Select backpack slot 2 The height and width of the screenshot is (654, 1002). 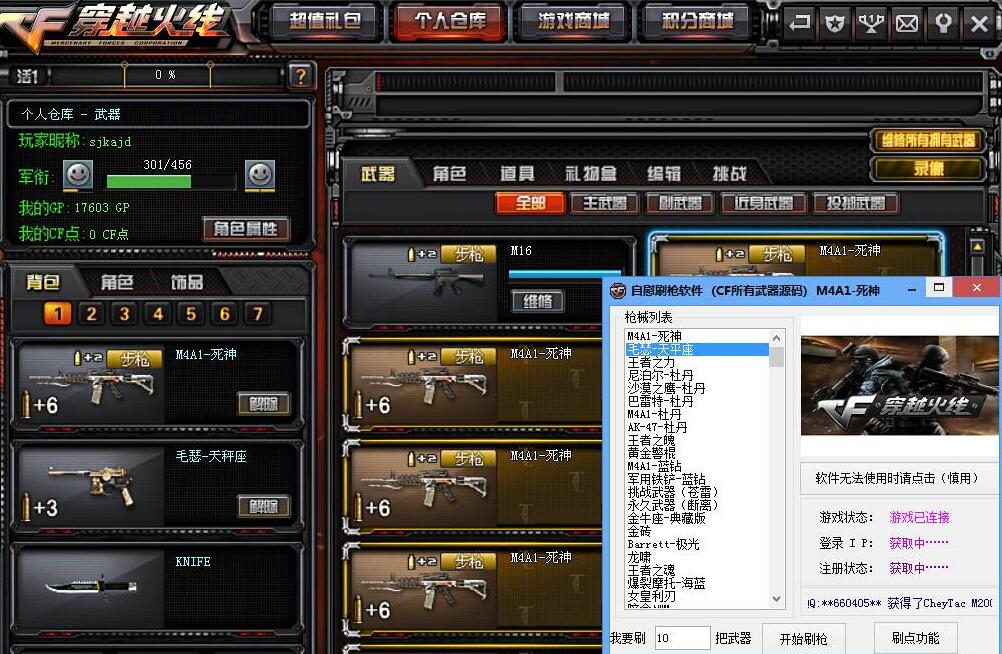(91, 313)
